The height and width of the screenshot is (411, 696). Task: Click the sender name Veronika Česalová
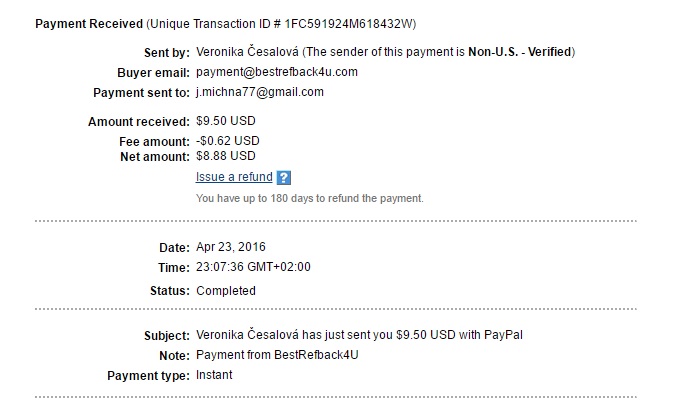[x=247, y=52]
